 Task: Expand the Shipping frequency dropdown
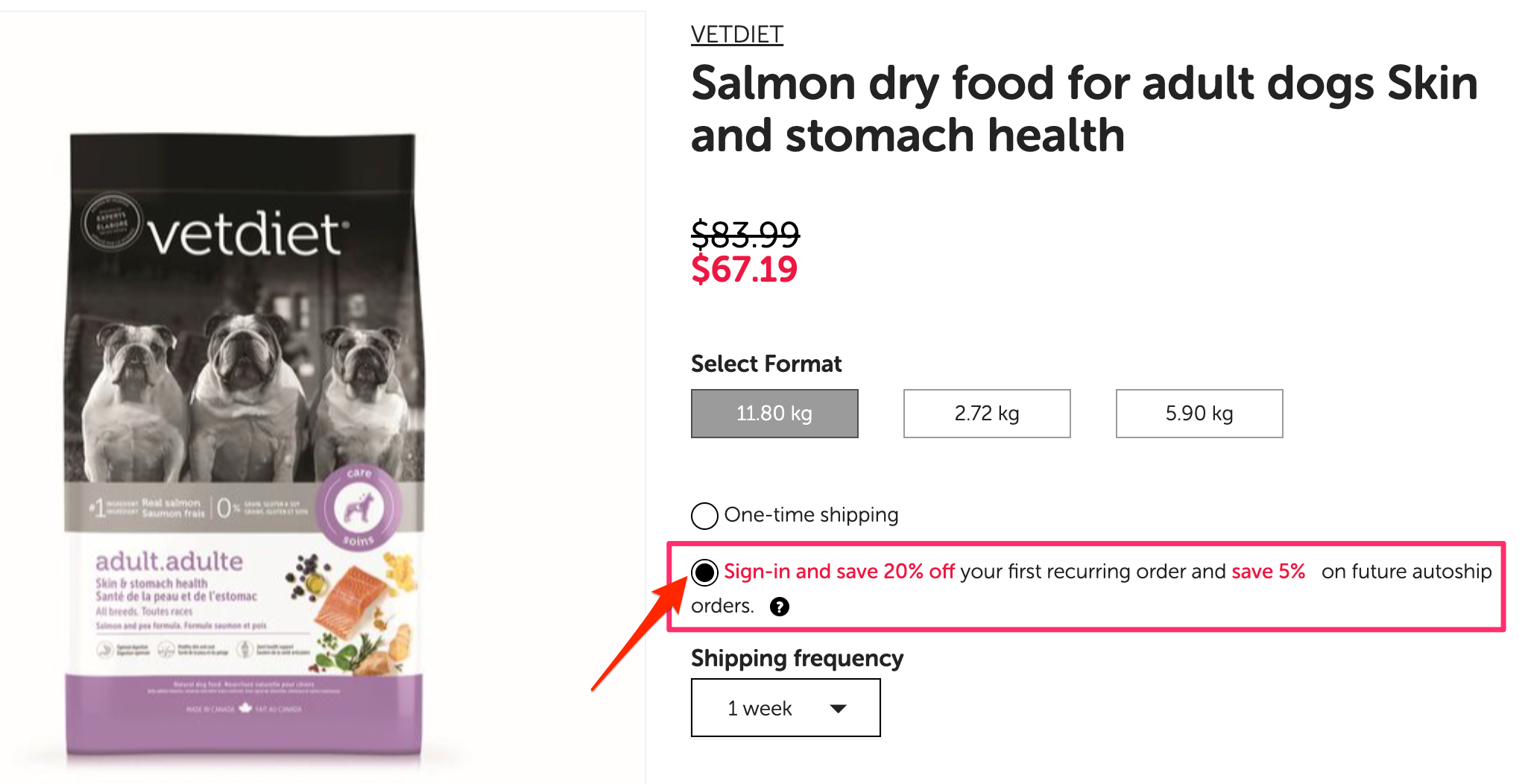786,707
